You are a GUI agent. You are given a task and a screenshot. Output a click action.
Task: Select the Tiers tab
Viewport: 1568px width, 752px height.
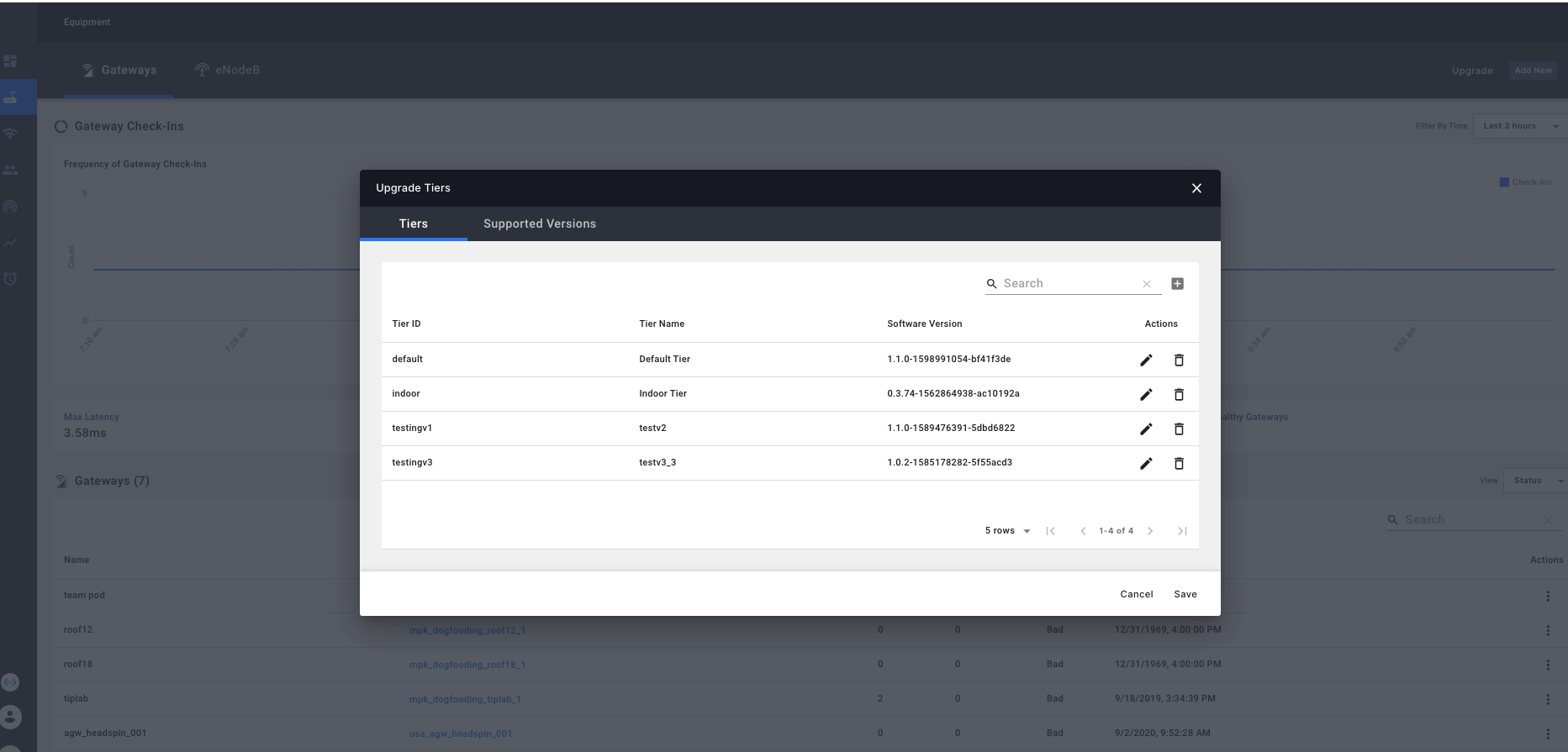[x=413, y=223]
